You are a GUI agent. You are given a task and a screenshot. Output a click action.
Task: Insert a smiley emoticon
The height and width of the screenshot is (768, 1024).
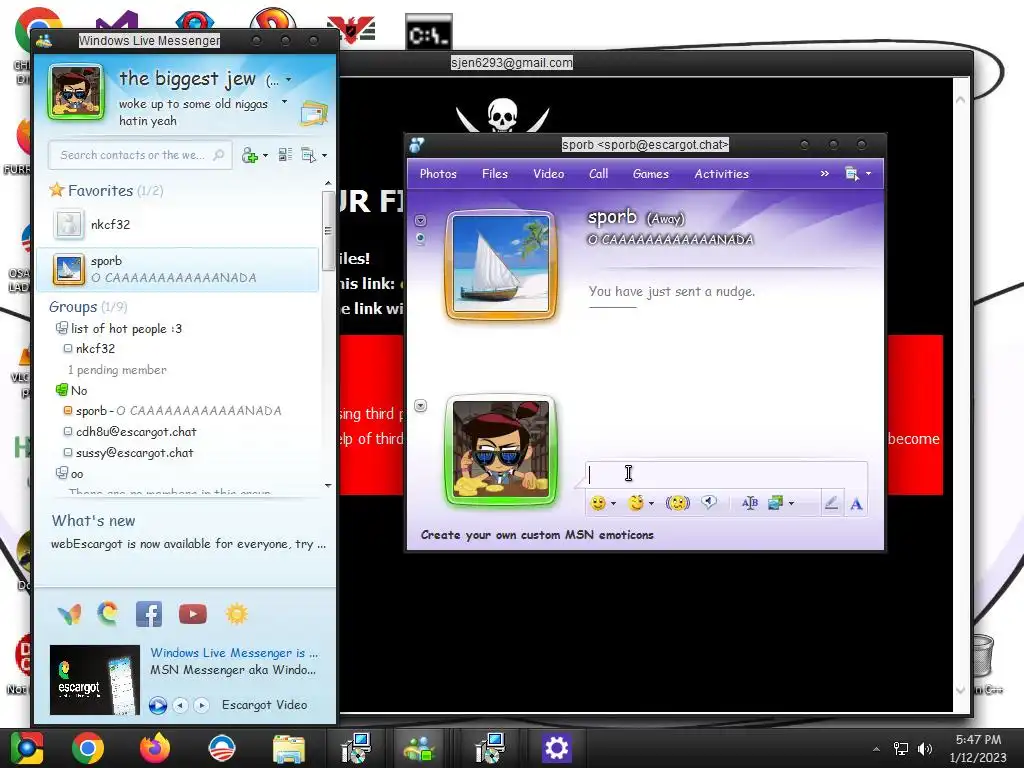click(597, 503)
